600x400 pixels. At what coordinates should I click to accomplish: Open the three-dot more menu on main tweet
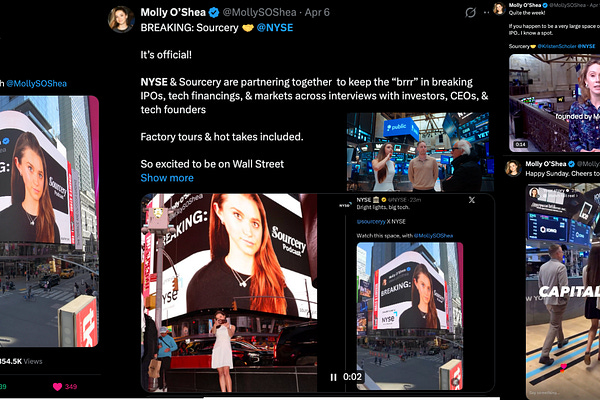click(486, 13)
